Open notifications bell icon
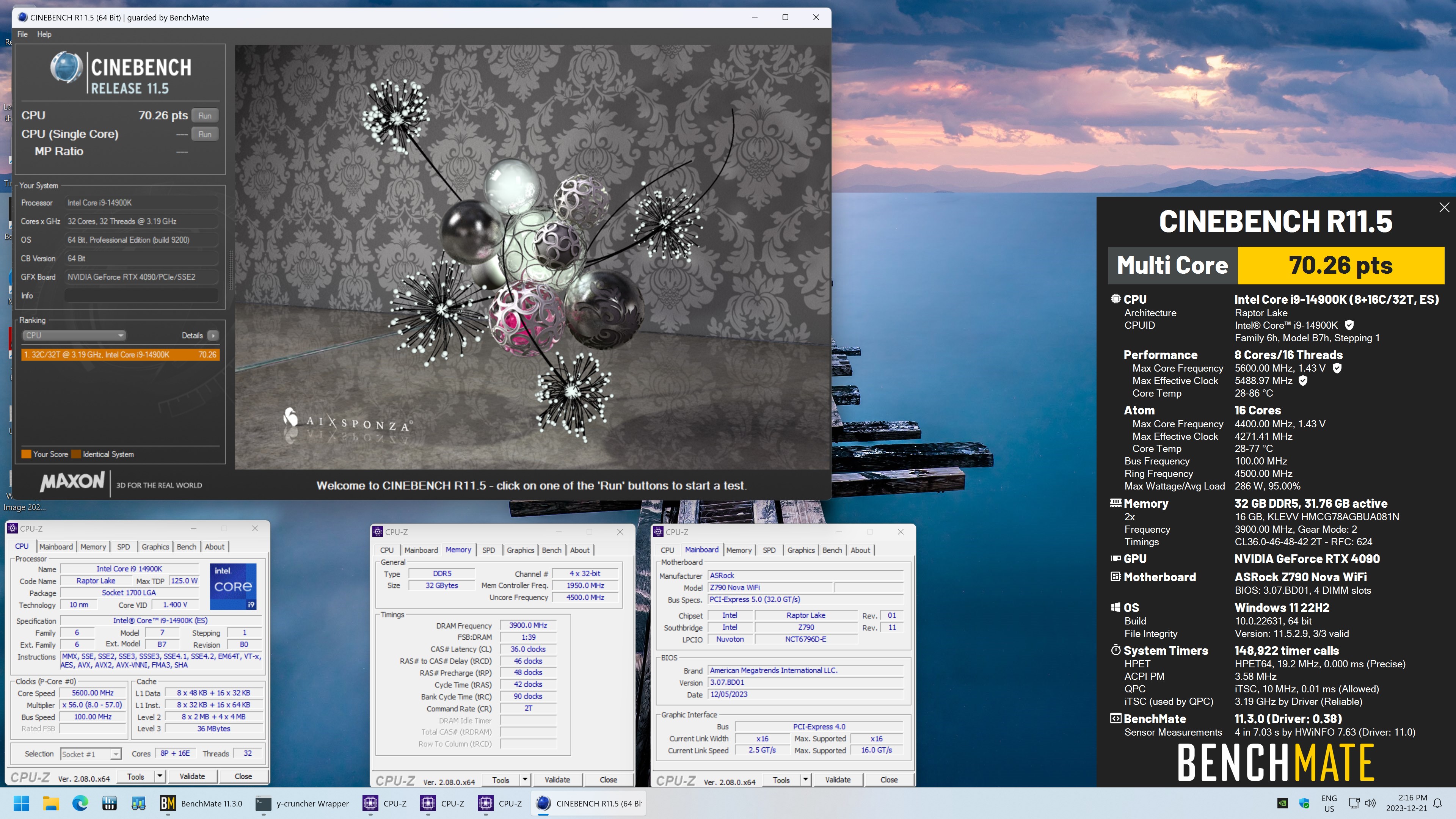This screenshot has height=819, width=1456. (1438, 803)
